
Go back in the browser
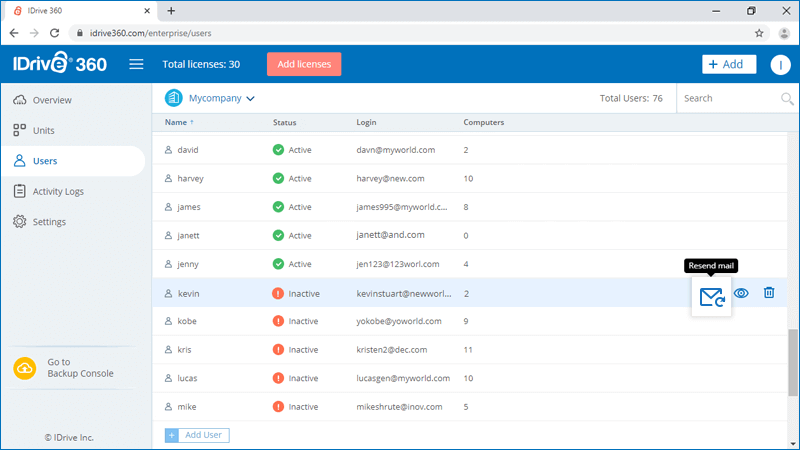click(14, 33)
